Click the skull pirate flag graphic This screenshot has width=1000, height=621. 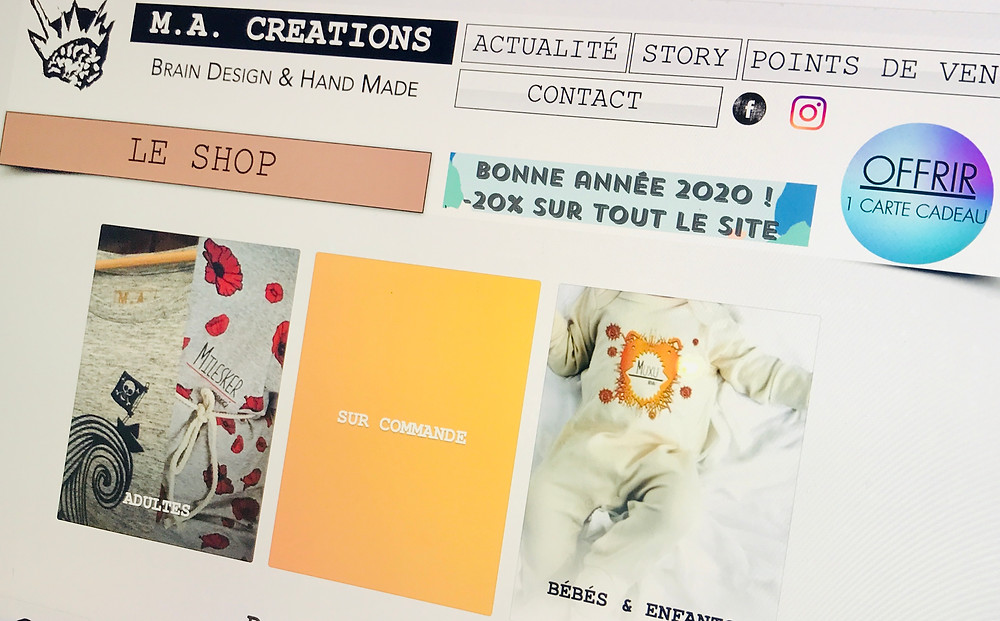click(x=128, y=392)
